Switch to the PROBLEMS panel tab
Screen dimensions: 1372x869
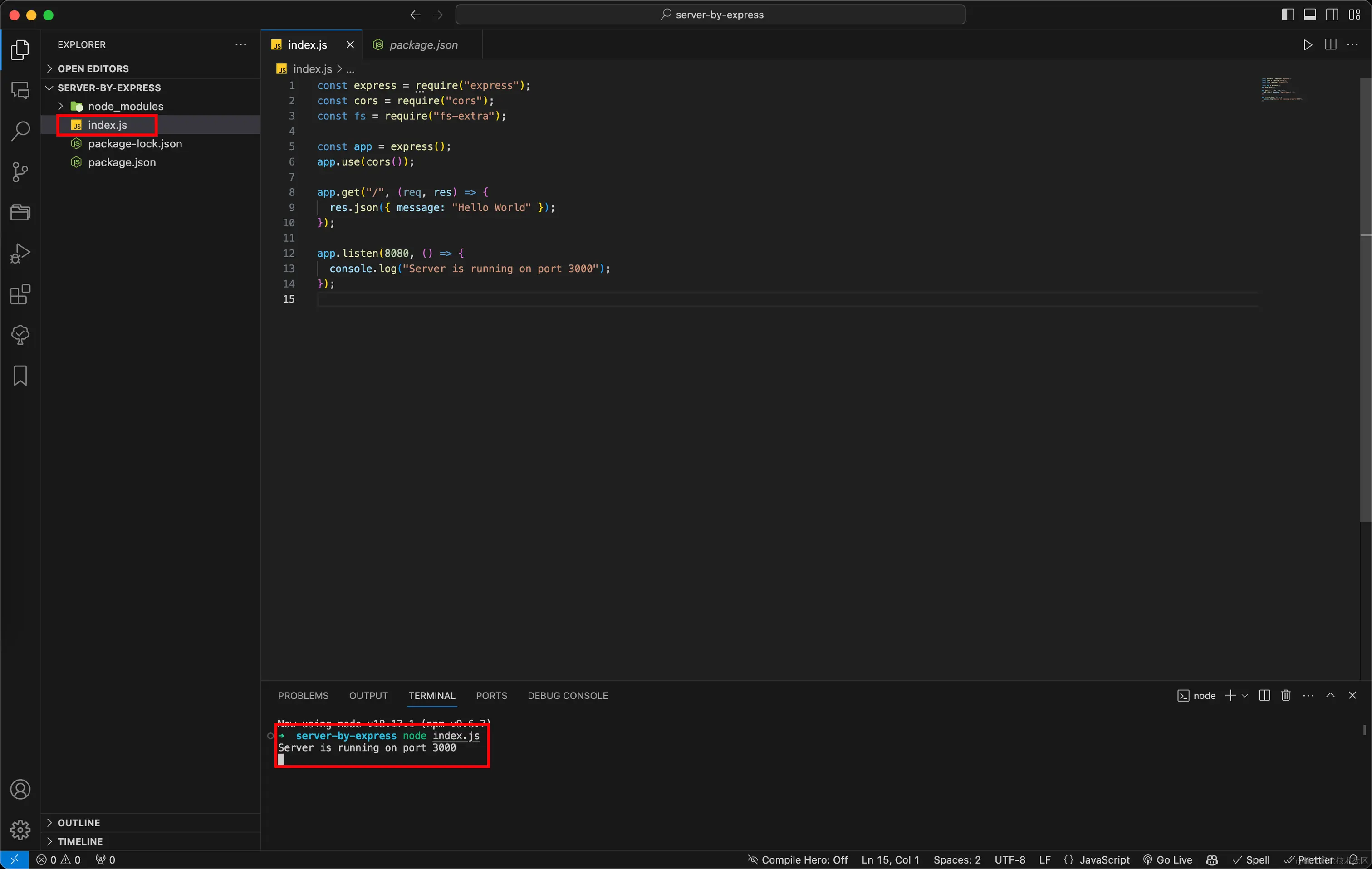pyautogui.click(x=303, y=695)
